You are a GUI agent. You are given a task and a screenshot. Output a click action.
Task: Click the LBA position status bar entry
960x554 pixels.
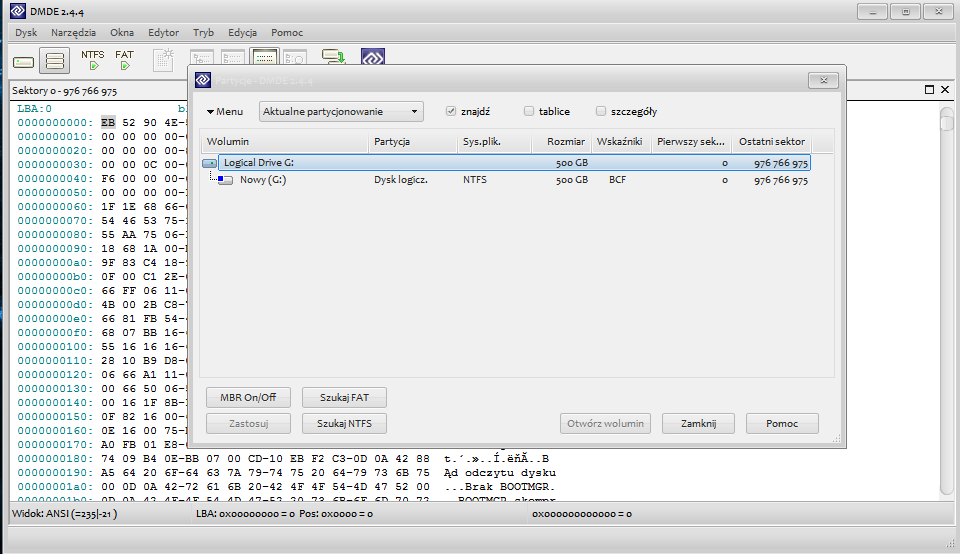(x=284, y=514)
